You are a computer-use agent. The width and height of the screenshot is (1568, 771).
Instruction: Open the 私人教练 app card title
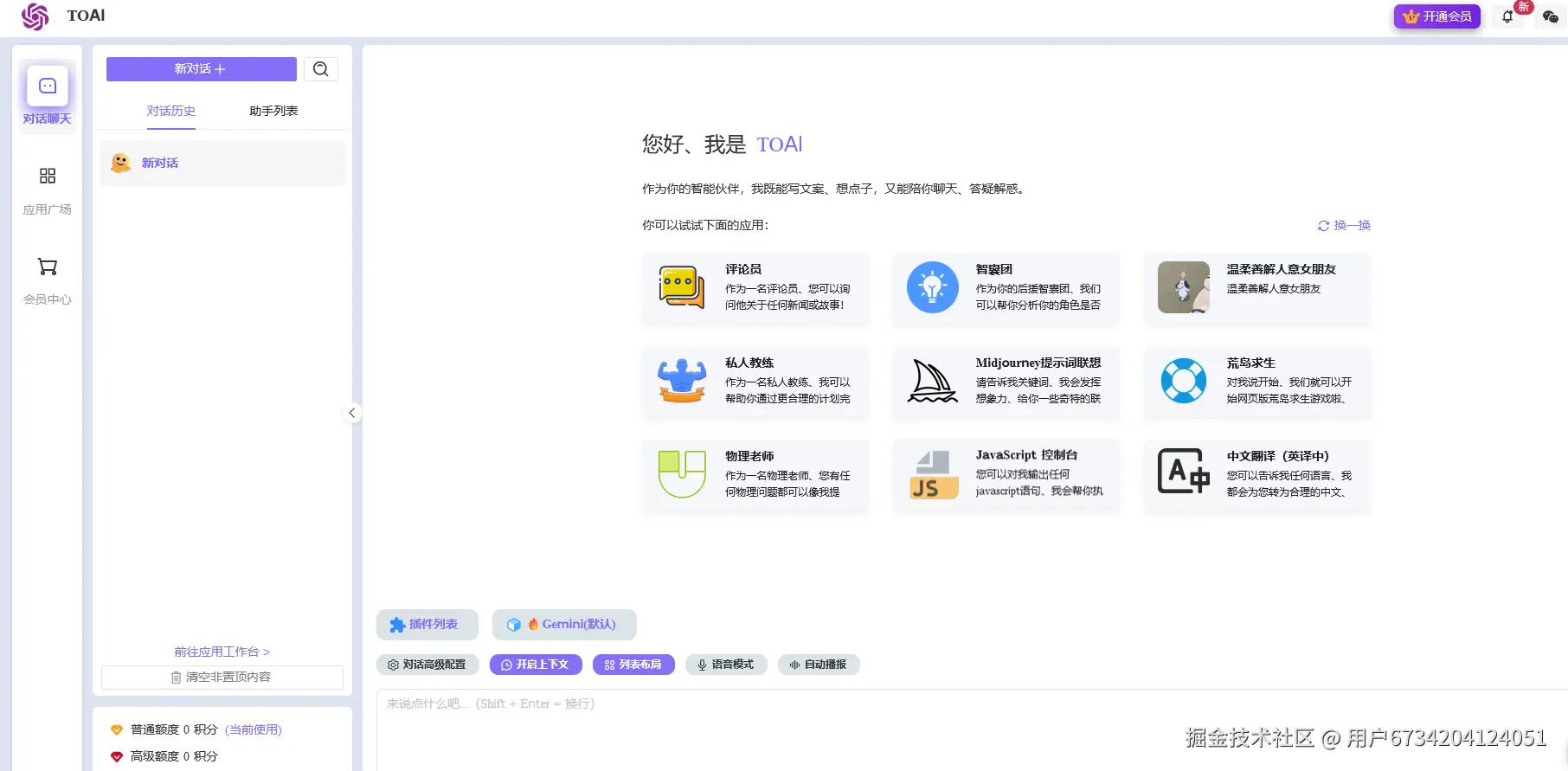(x=749, y=363)
